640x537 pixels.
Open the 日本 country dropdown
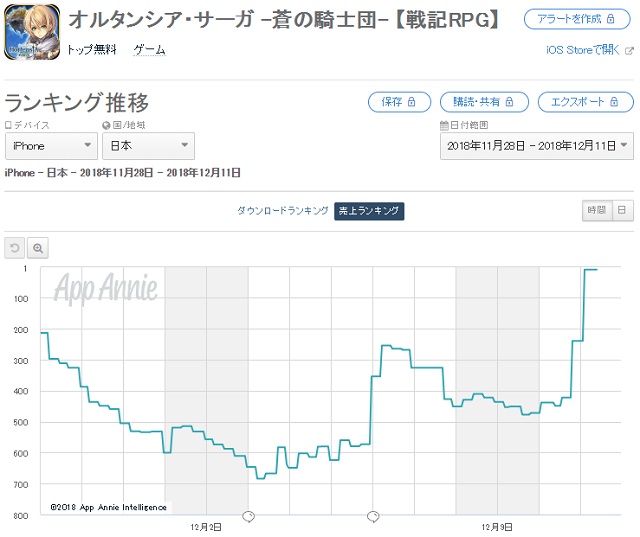[149, 146]
